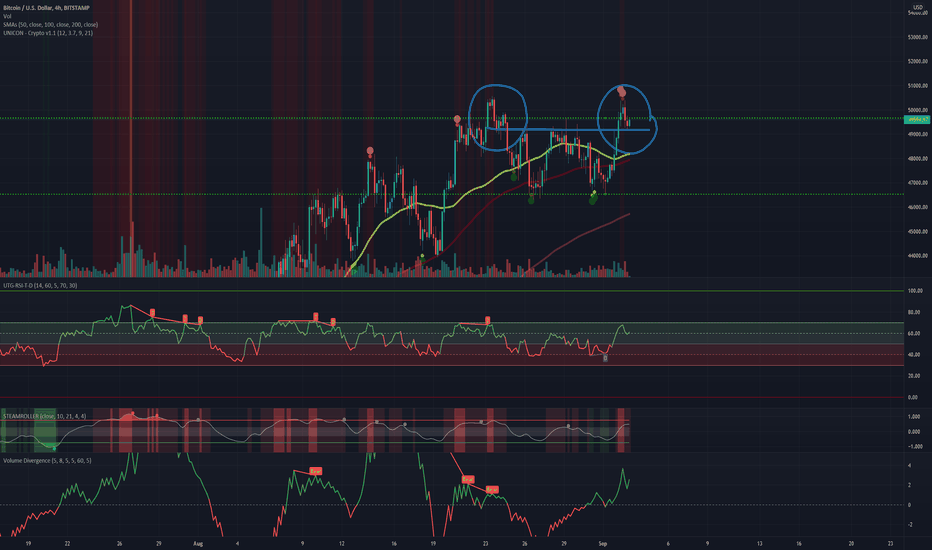Click the 19 date on the left of the time axis
932x550 pixels.
tap(28, 543)
